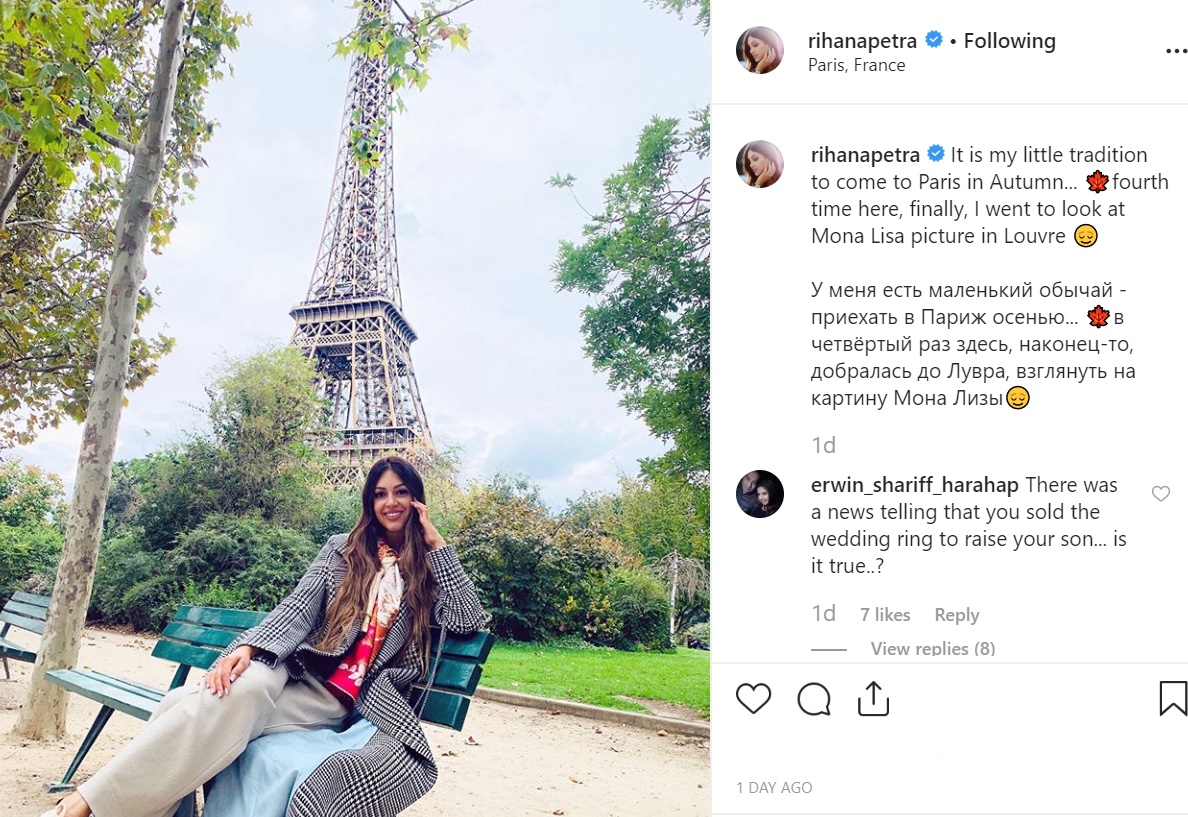
Task: Open the 1 DAY AGO timestamp
Action: click(x=774, y=787)
